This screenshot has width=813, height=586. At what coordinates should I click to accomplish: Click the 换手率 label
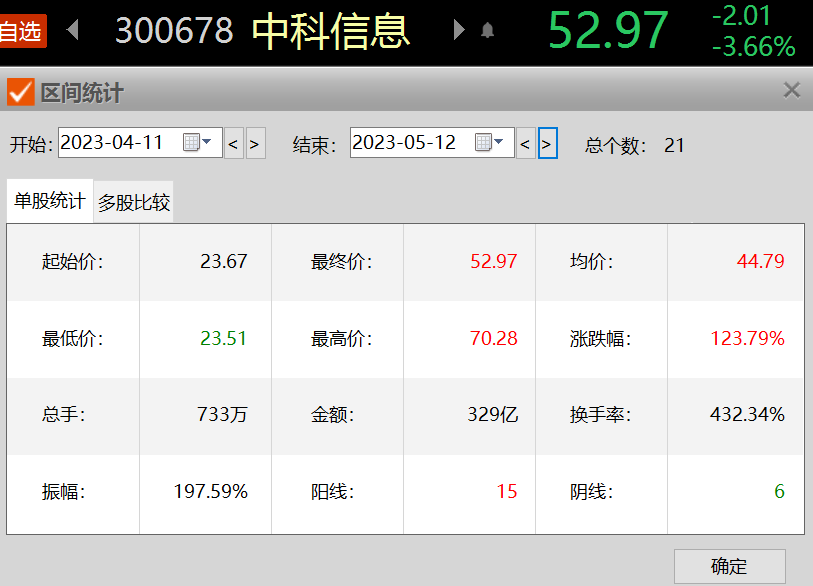coord(600,414)
